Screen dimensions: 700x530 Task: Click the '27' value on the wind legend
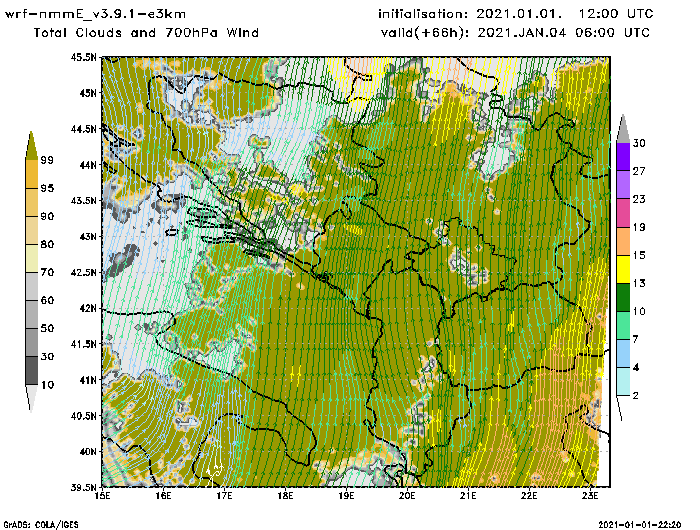639,171
